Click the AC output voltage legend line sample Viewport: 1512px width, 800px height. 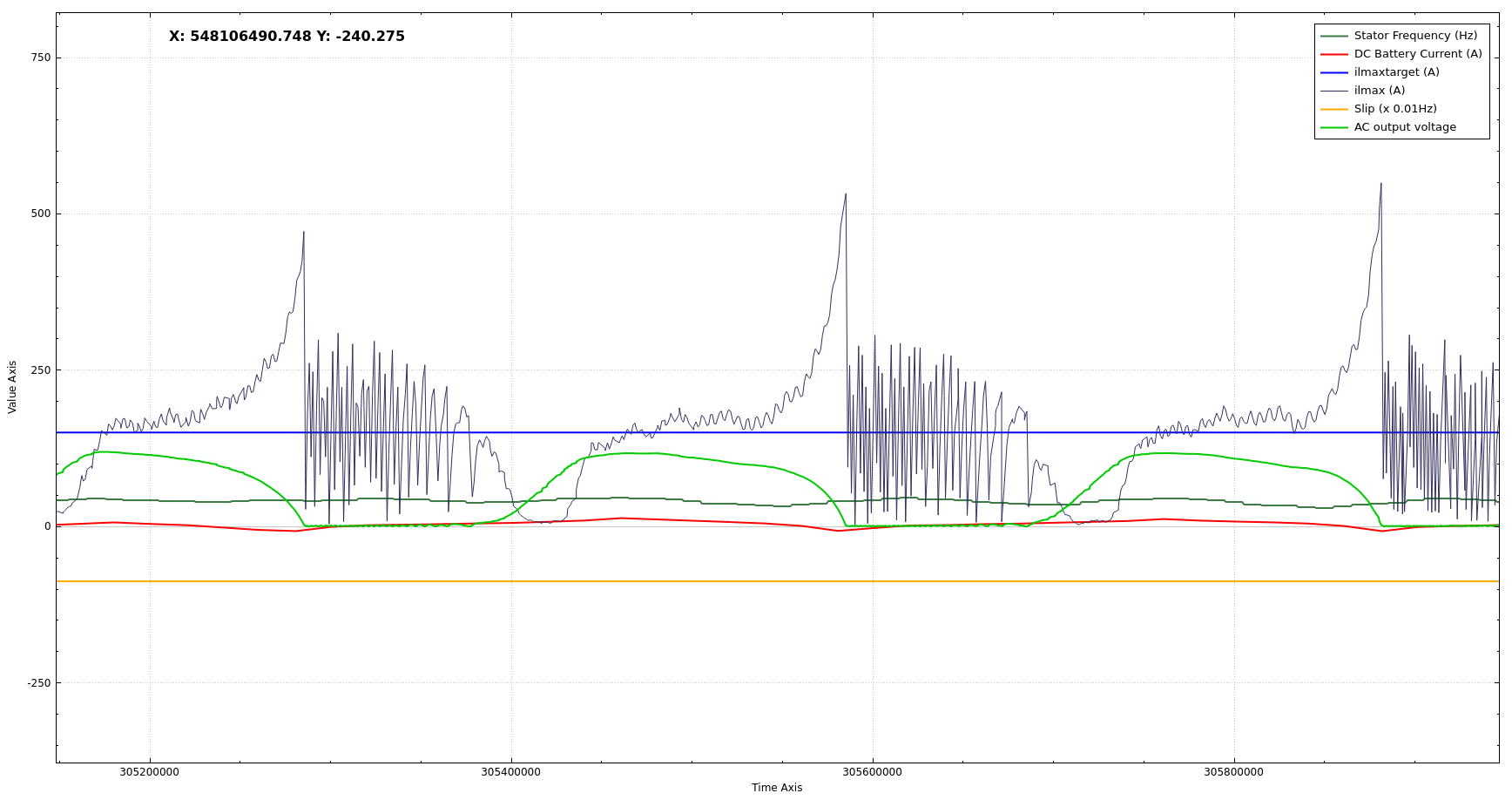(1333, 127)
